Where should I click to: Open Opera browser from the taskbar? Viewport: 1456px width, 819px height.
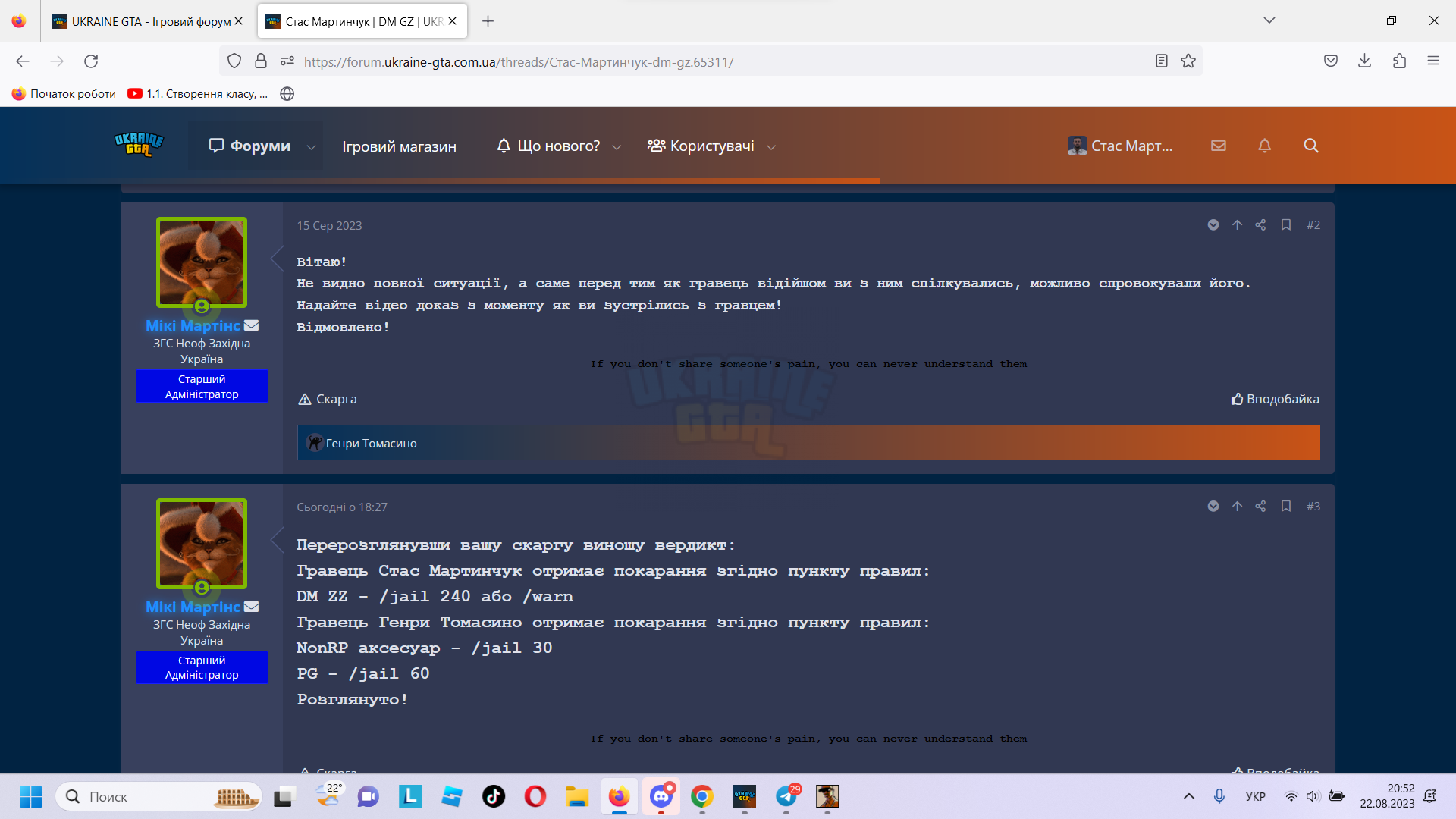coord(535,797)
